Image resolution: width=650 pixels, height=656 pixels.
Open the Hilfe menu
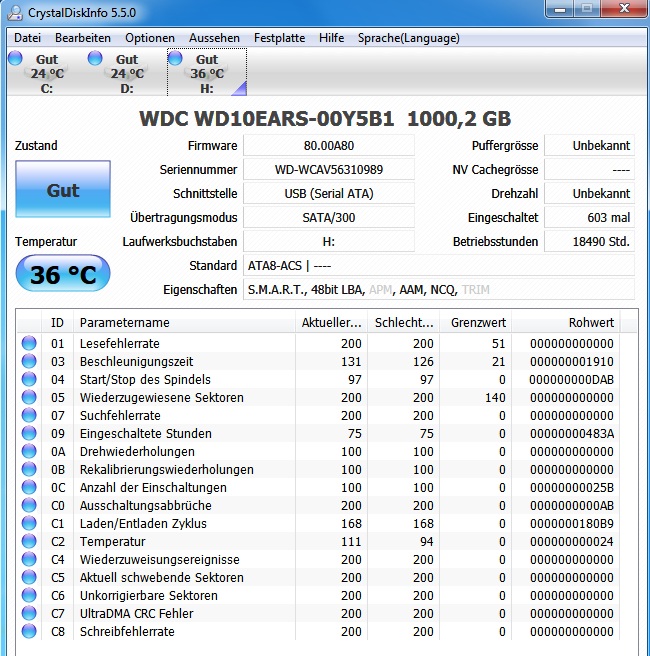pyautogui.click(x=331, y=38)
